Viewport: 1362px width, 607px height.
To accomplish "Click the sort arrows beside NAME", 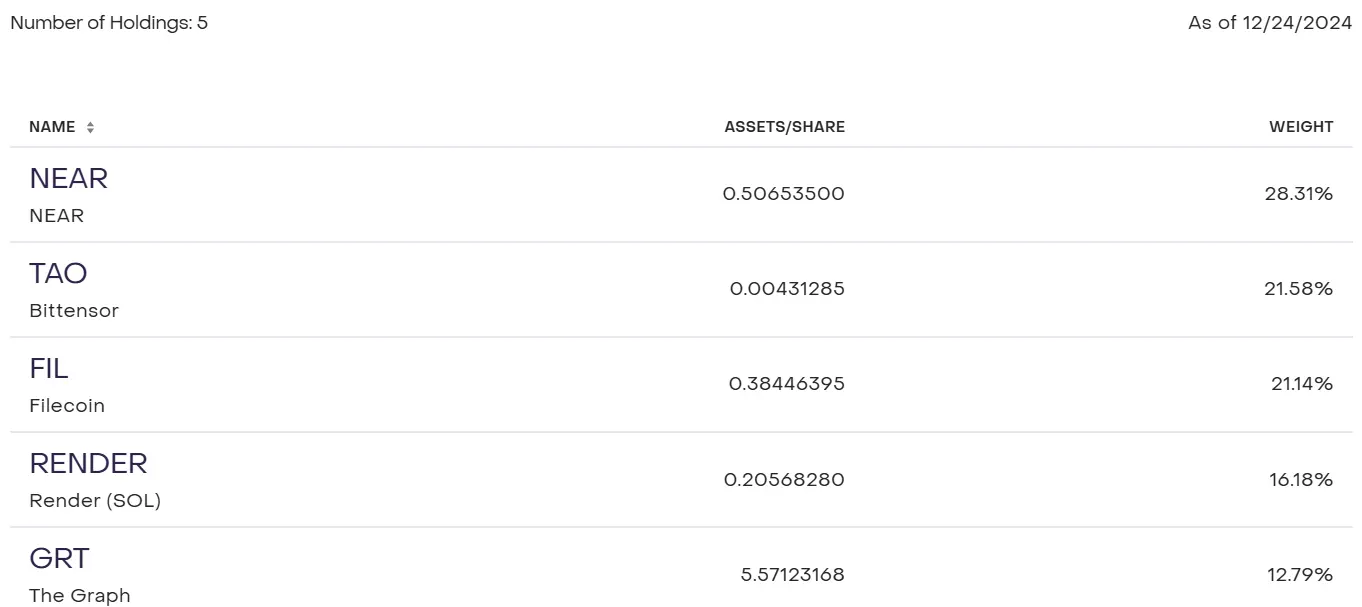I will [x=90, y=128].
